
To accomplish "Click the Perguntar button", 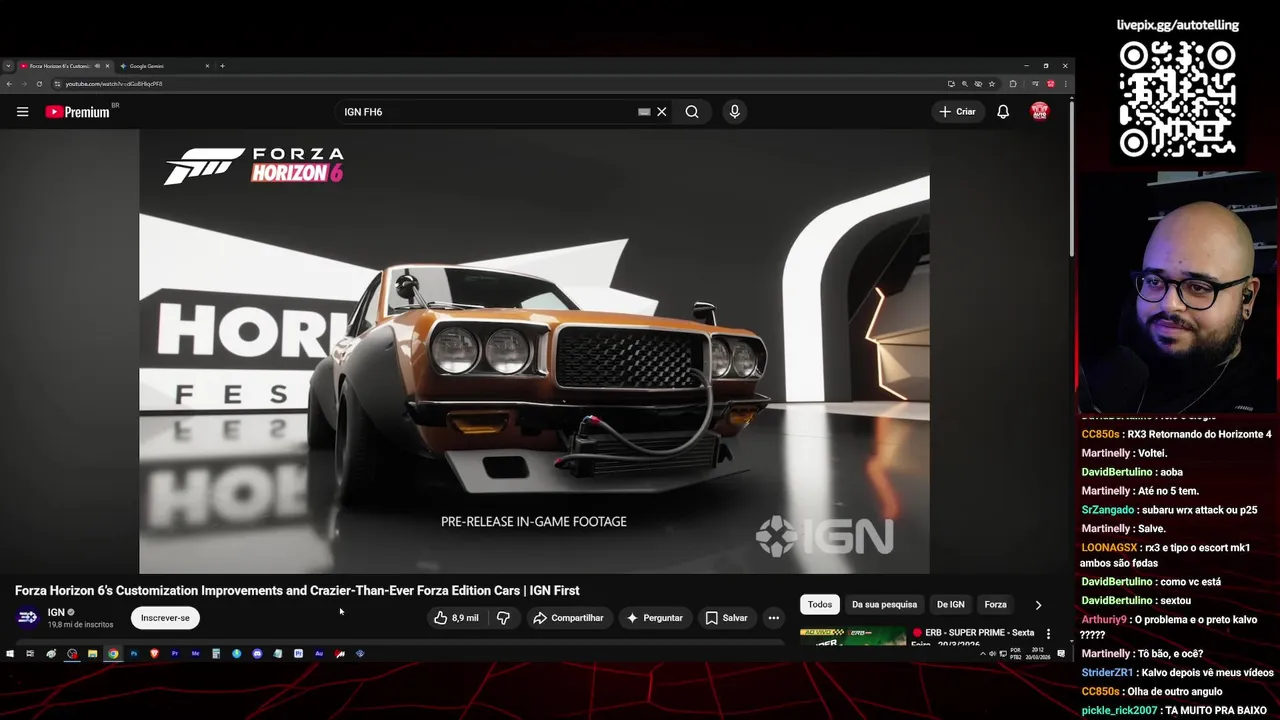I will point(654,618).
